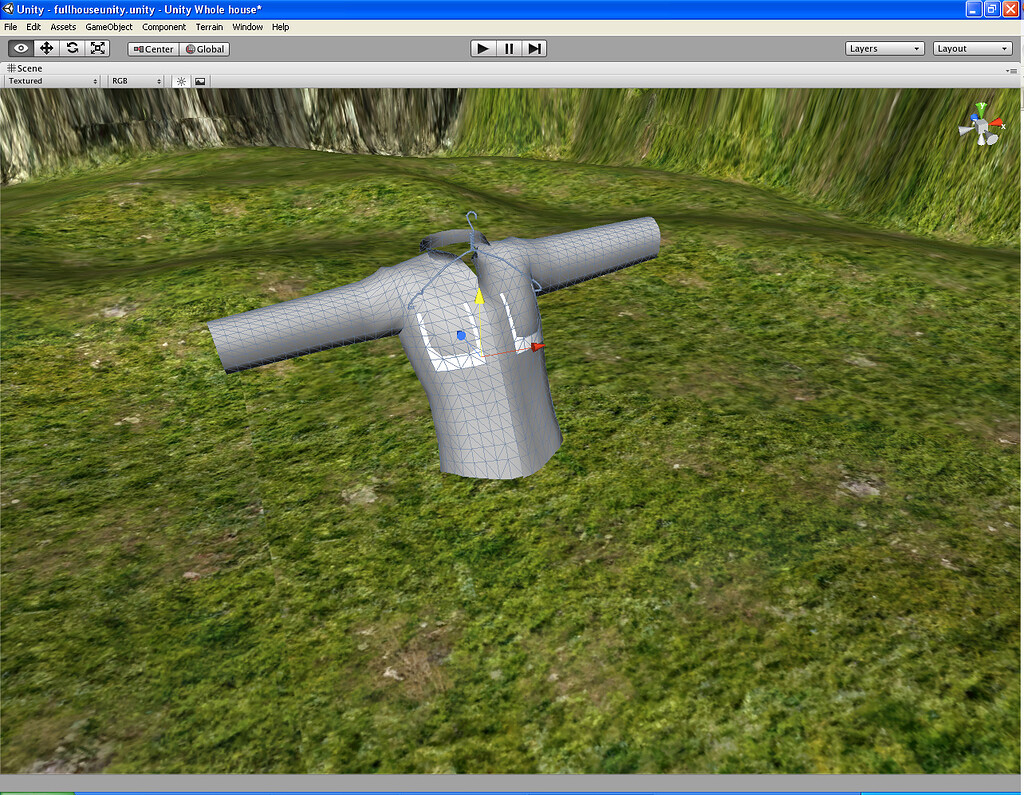Click the scene gizmo's green Y axis cone
This screenshot has height=795, width=1024.
[980, 110]
